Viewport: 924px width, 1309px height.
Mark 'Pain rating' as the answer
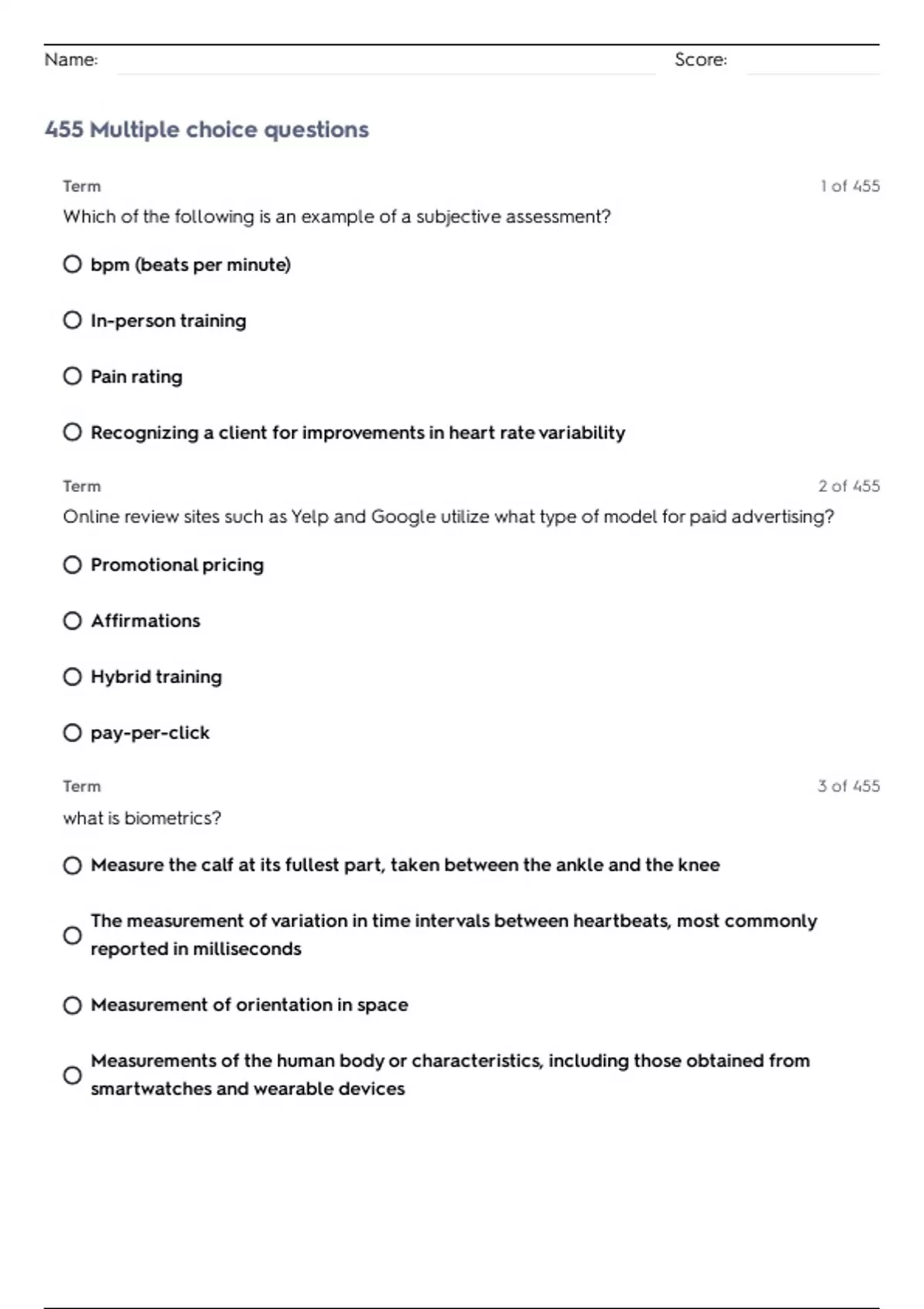coord(72,377)
